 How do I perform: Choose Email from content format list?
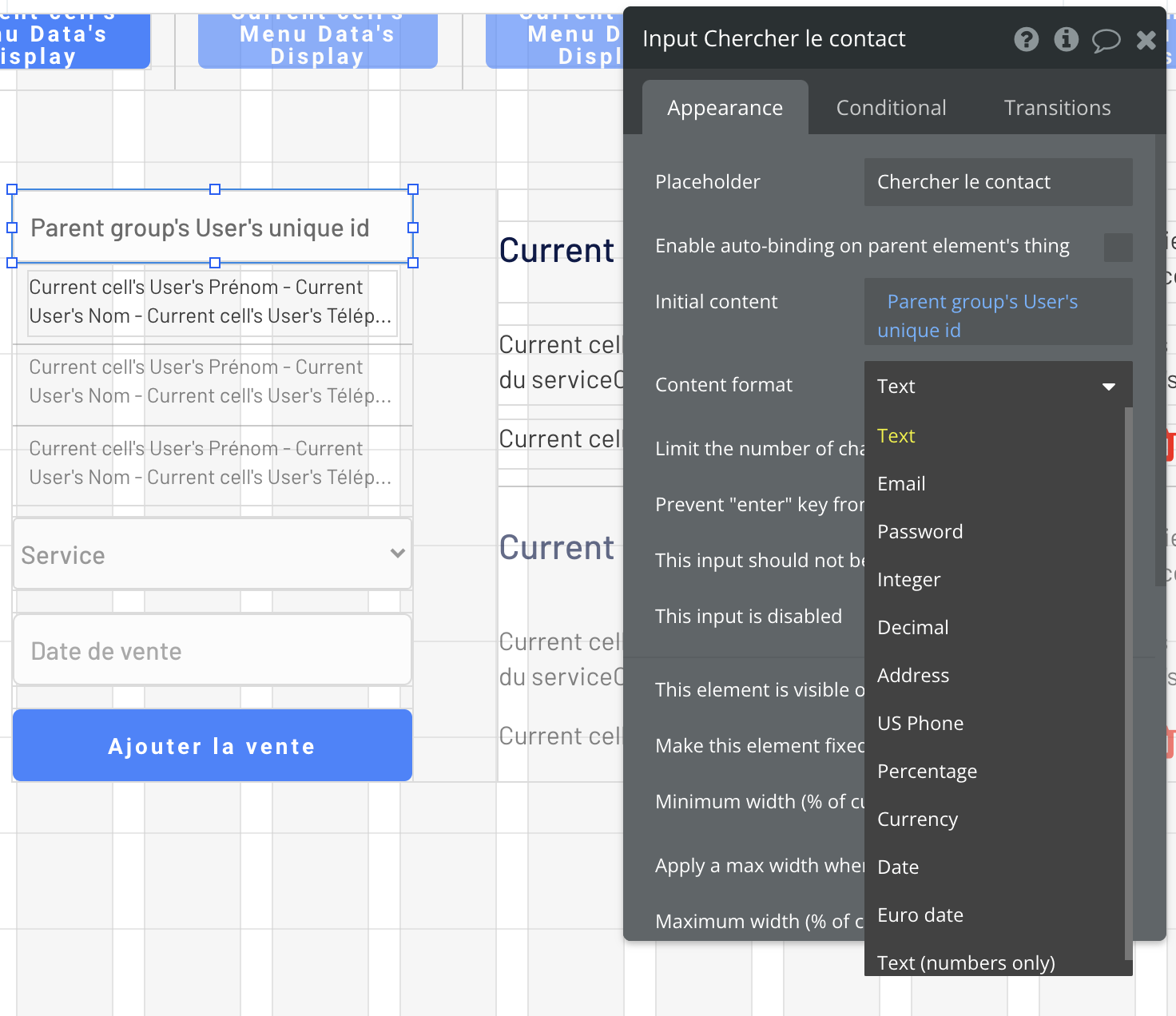(x=901, y=484)
